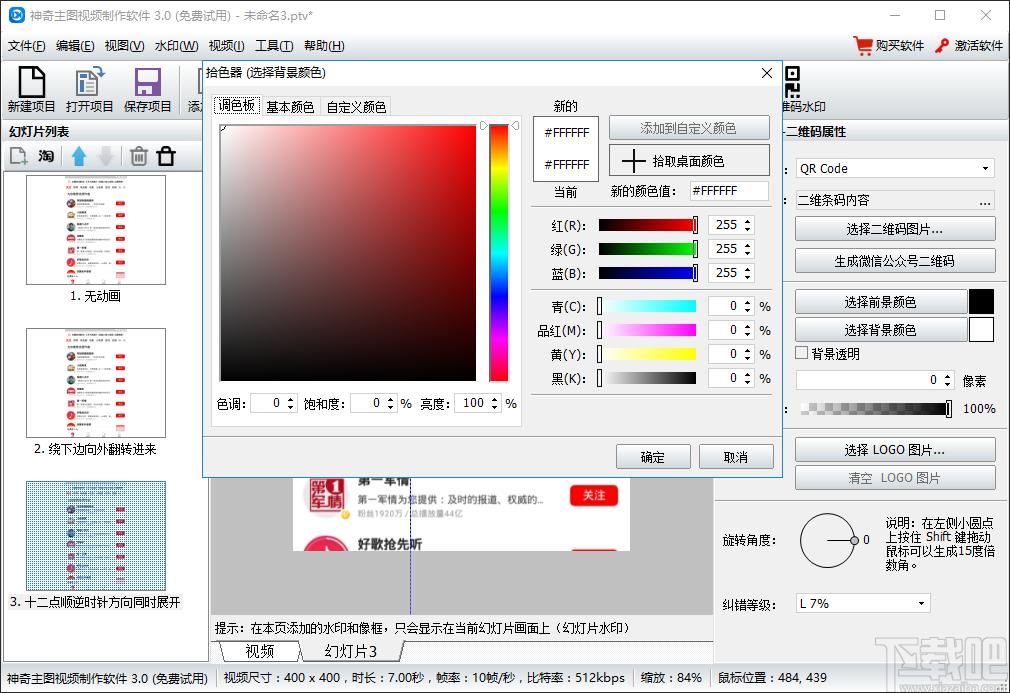
Task: Adjust the Green (G) value stepper
Action: pos(747,249)
